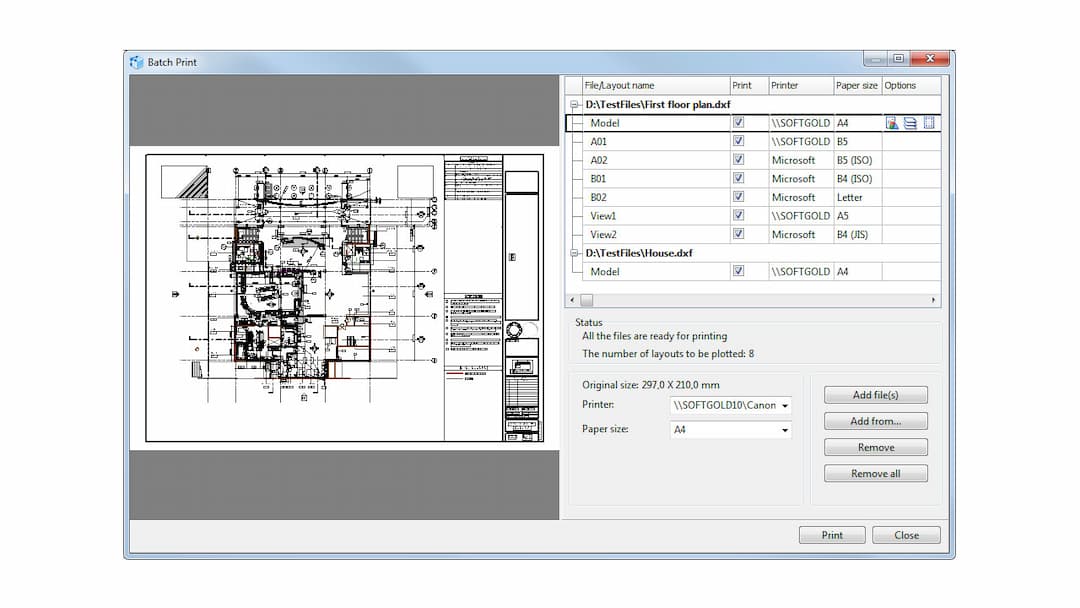Screen dimensions: 1080x608
Task: Click the Print button
Action: click(831, 535)
